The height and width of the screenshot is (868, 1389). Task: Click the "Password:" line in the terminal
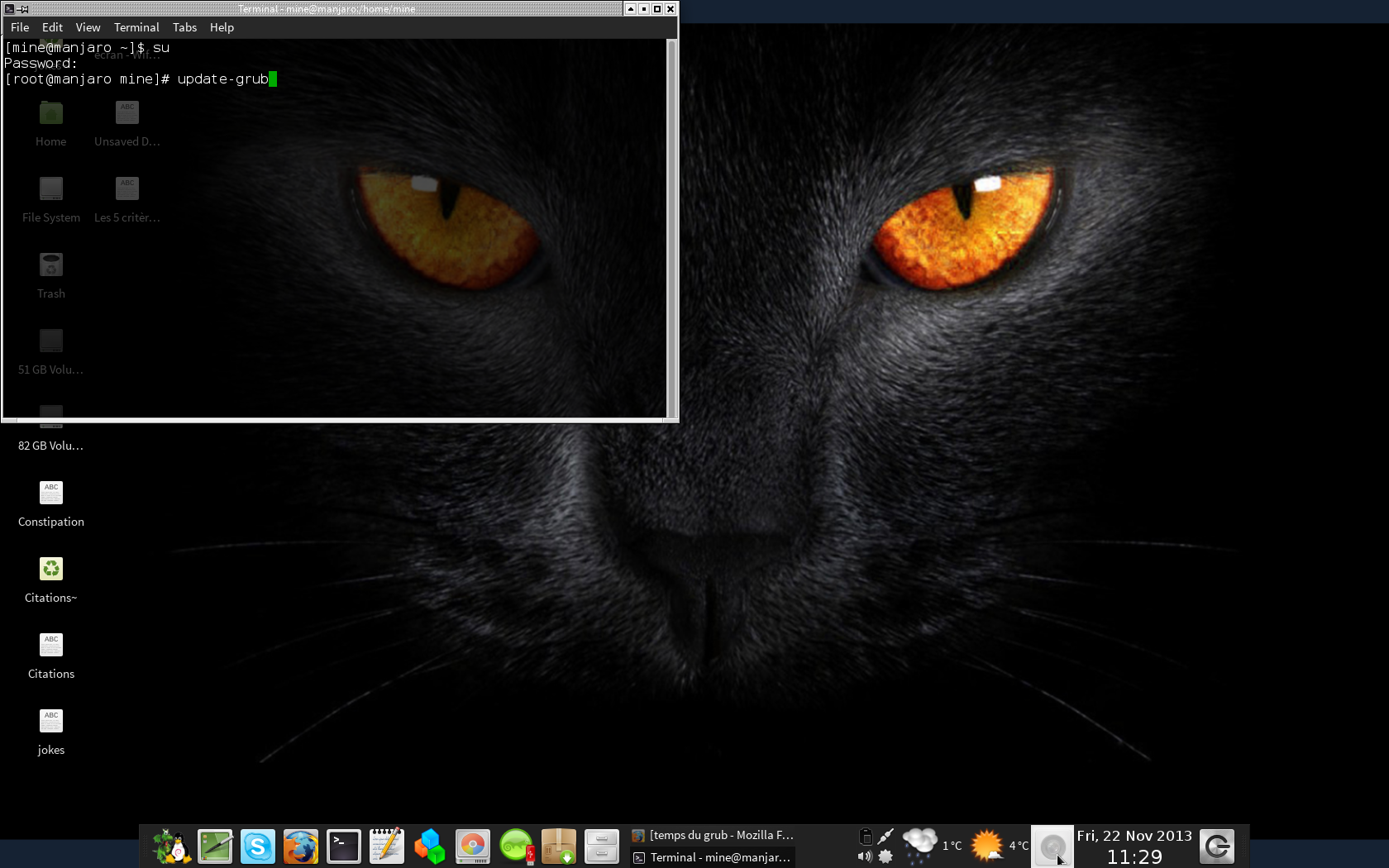point(41,64)
